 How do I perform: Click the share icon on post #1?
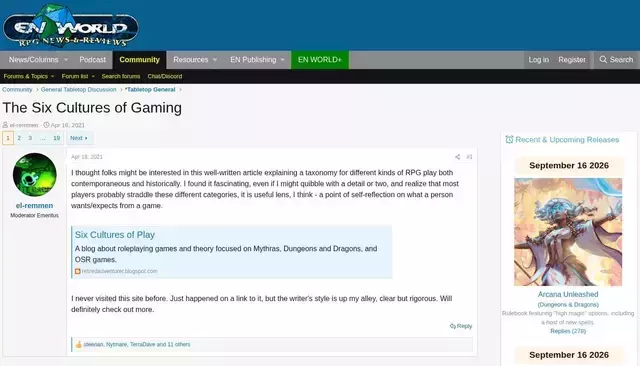tap(458, 157)
